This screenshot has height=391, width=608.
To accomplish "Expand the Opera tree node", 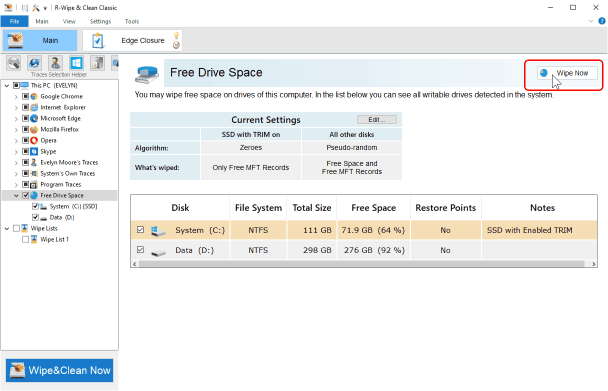I will 16,140.
